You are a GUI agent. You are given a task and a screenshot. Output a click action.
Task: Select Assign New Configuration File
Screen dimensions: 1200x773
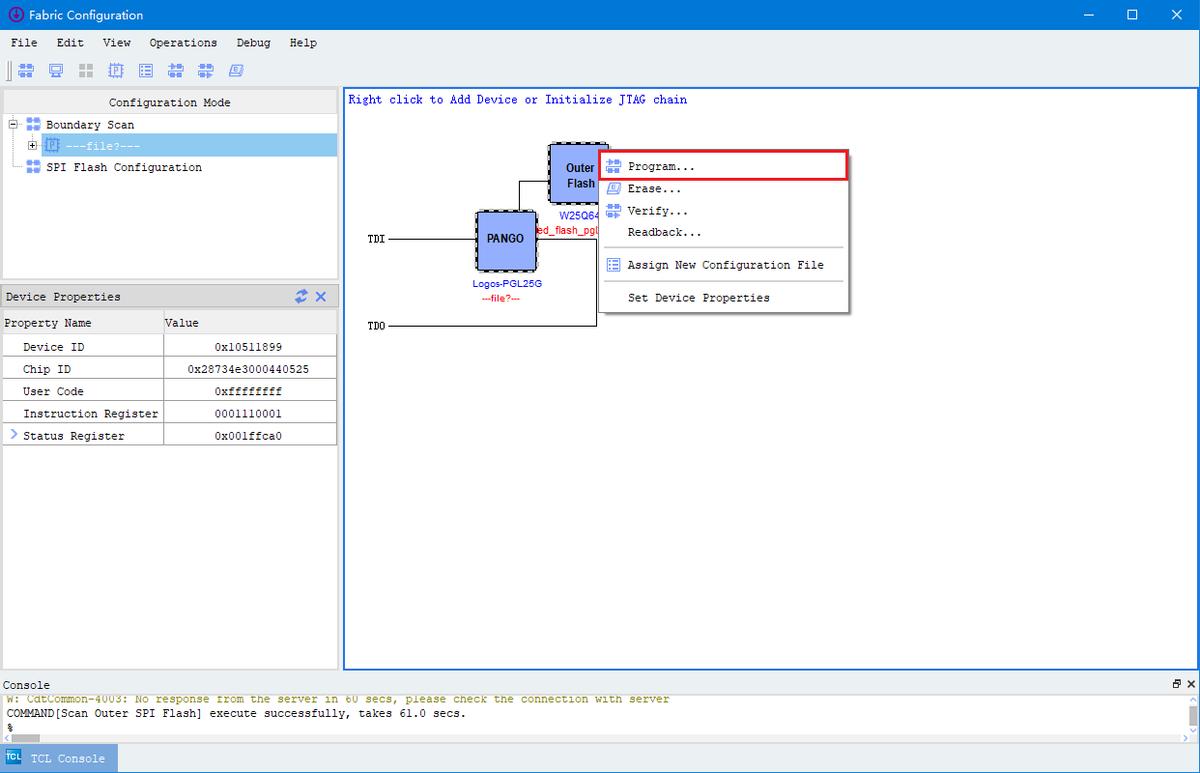click(723, 265)
